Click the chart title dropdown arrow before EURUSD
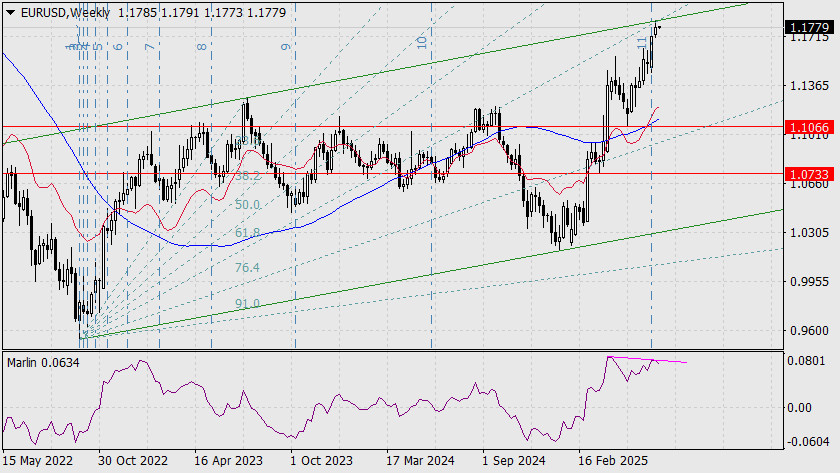Image resolution: width=840 pixels, height=473 pixels. (x=10, y=12)
